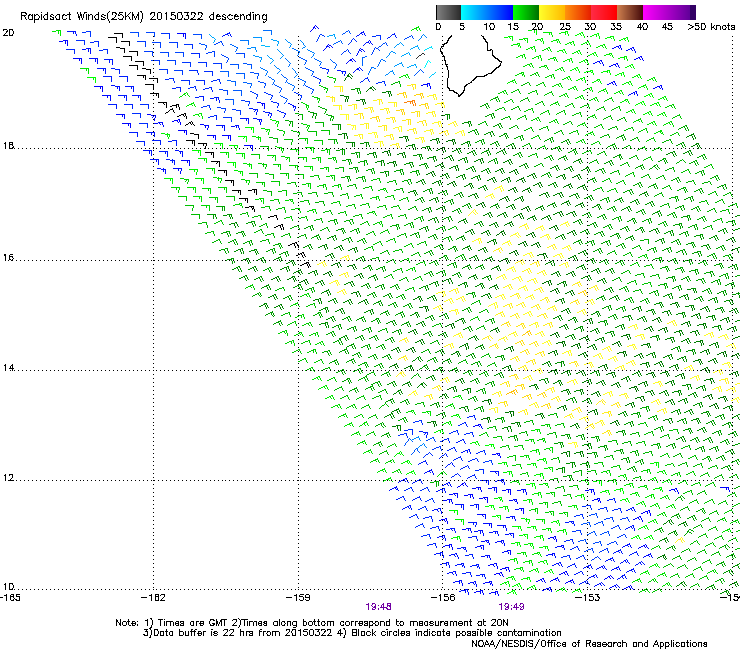Click the Hawaii island coastline outline
The height and width of the screenshot is (650, 740).
pyautogui.click(x=470, y=65)
